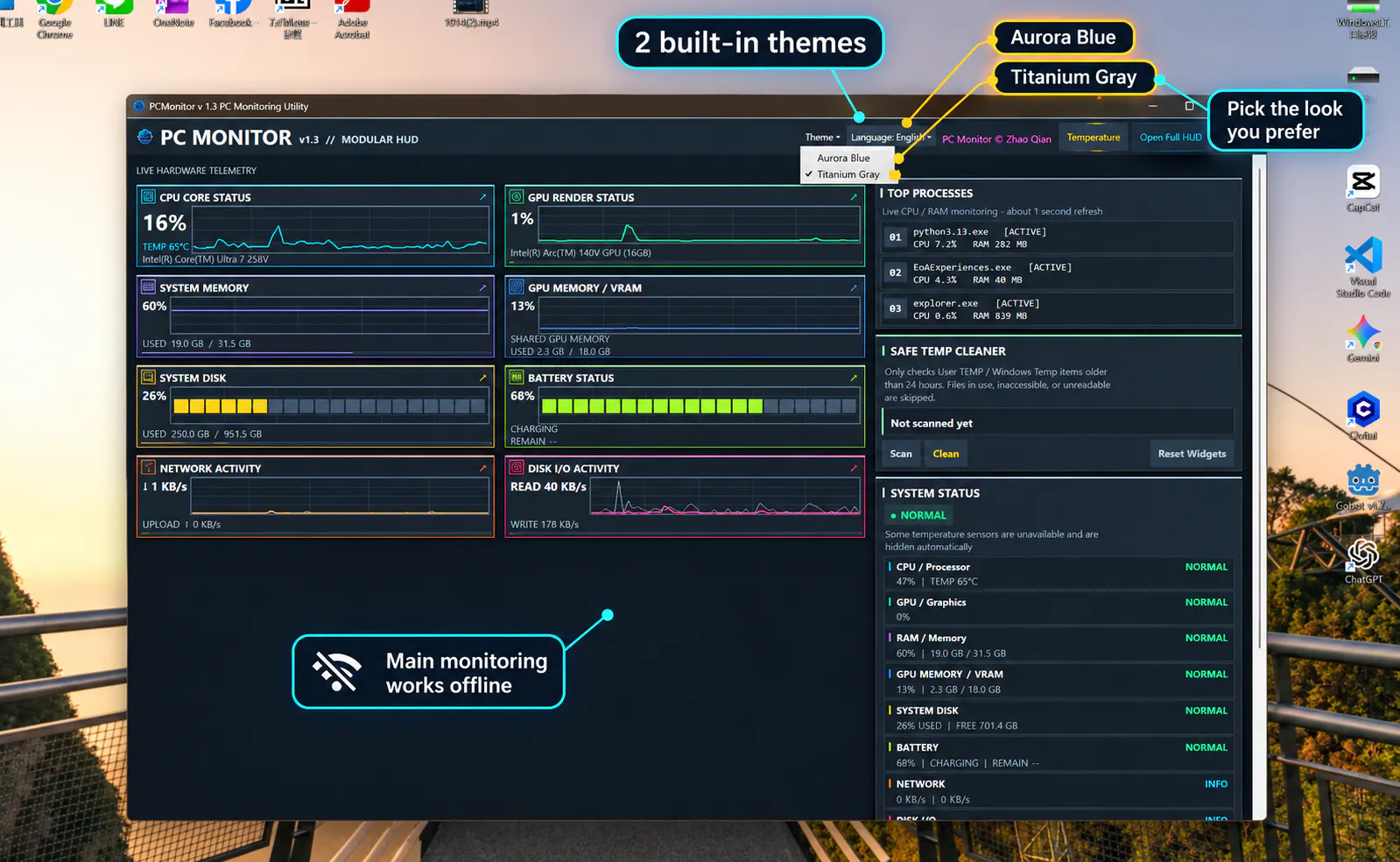Click the Scan button in Safe Temp Cleaner
1400x862 pixels.
point(901,454)
